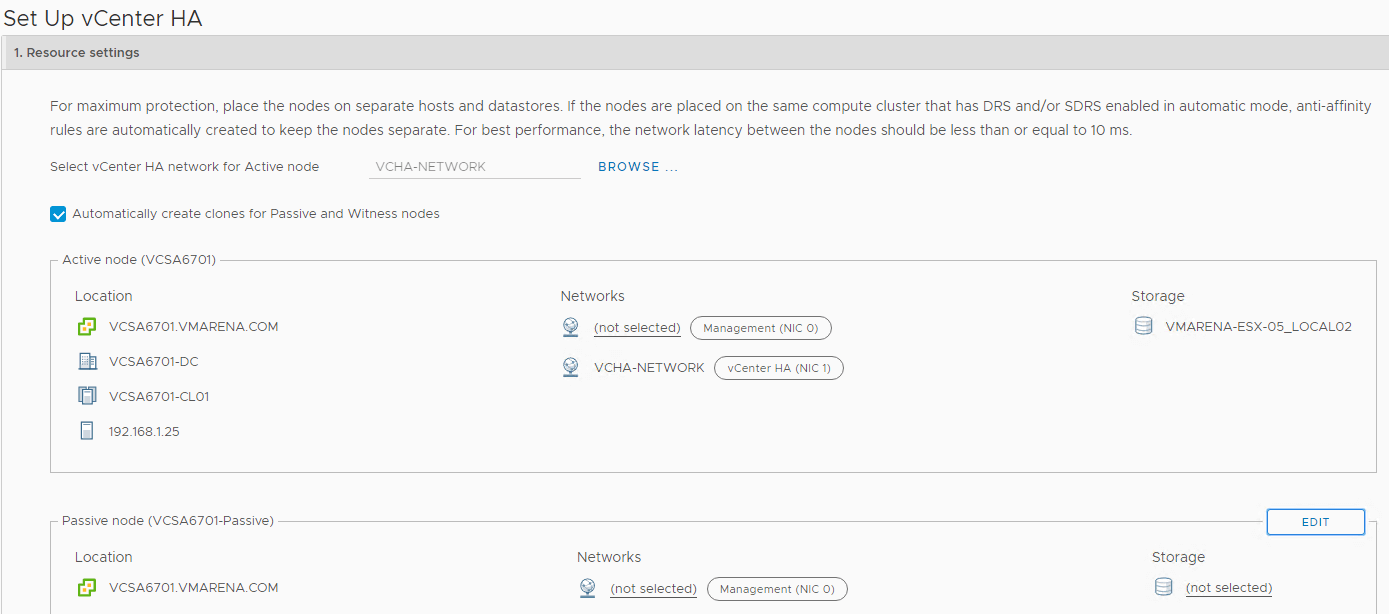1389x614 pixels.
Task: Click the vCenter HA (NIC 1) badge
Action: coord(779,368)
